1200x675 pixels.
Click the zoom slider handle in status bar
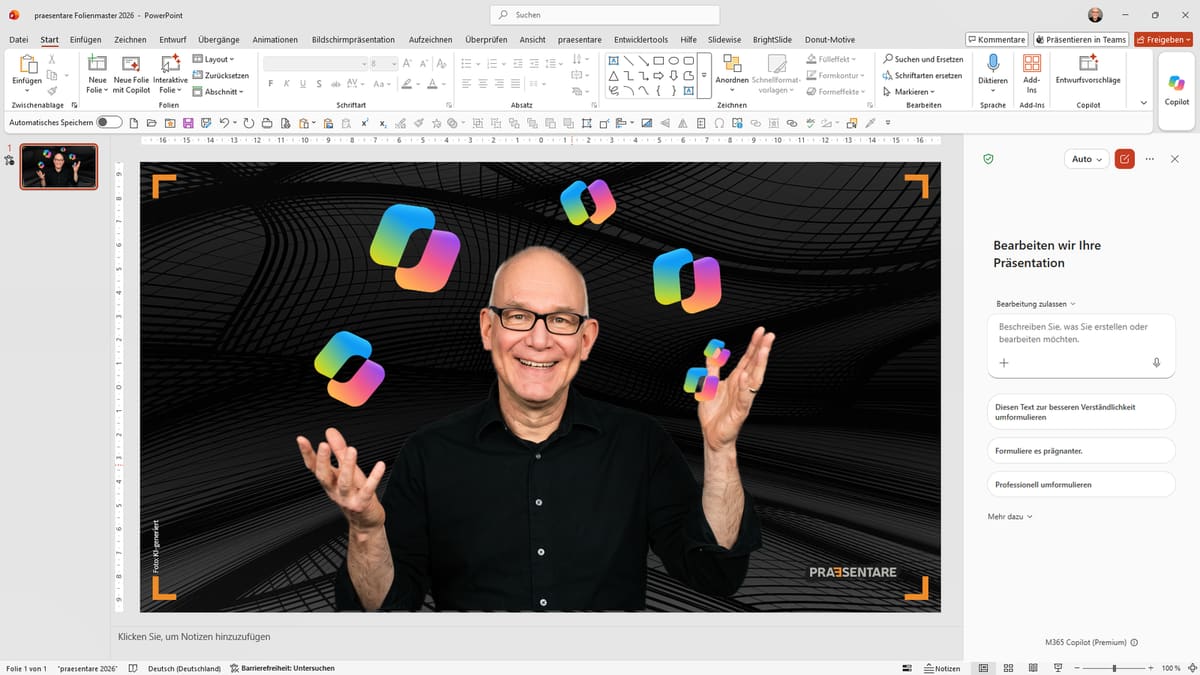pyautogui.click(x=1114, y=668)
